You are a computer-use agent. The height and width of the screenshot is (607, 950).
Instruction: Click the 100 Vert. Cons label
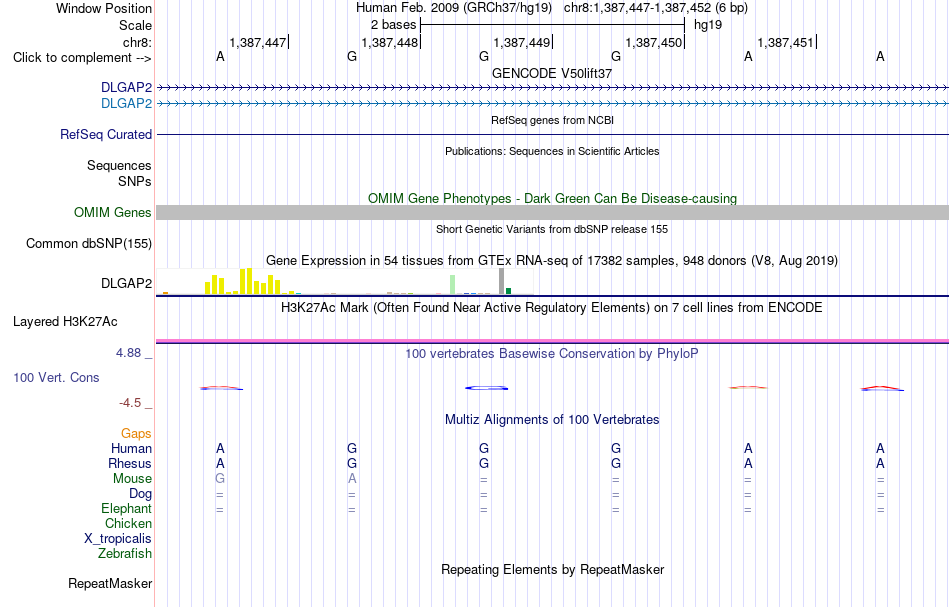(56, 377)
